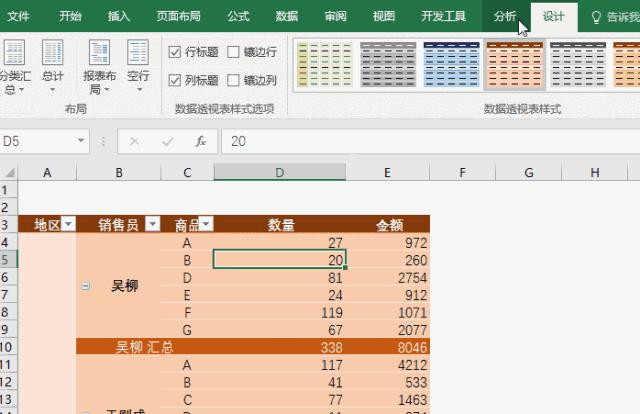Screen dimensions: 640x414
Task: Select column A header
Action: pyautogui.click(x=47, y=173)
